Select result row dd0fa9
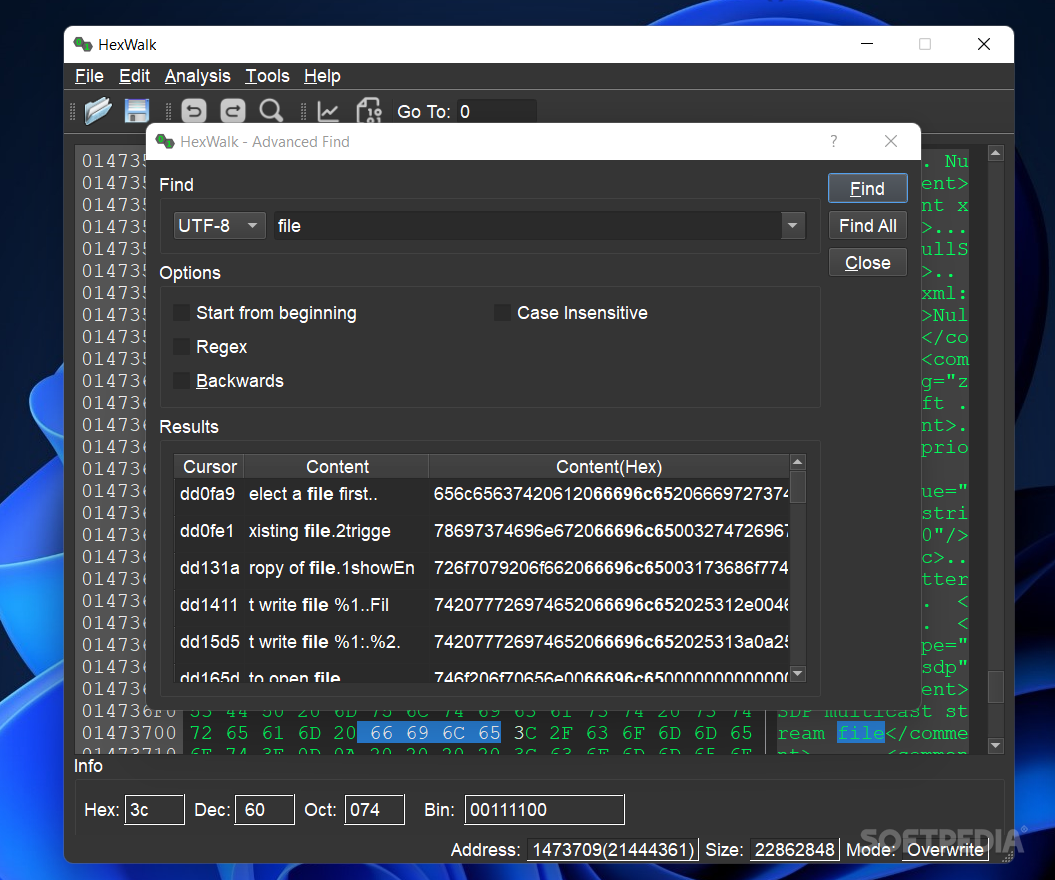Image resolution: width=1055 pixels, height=880 pixels. [482, 494]
